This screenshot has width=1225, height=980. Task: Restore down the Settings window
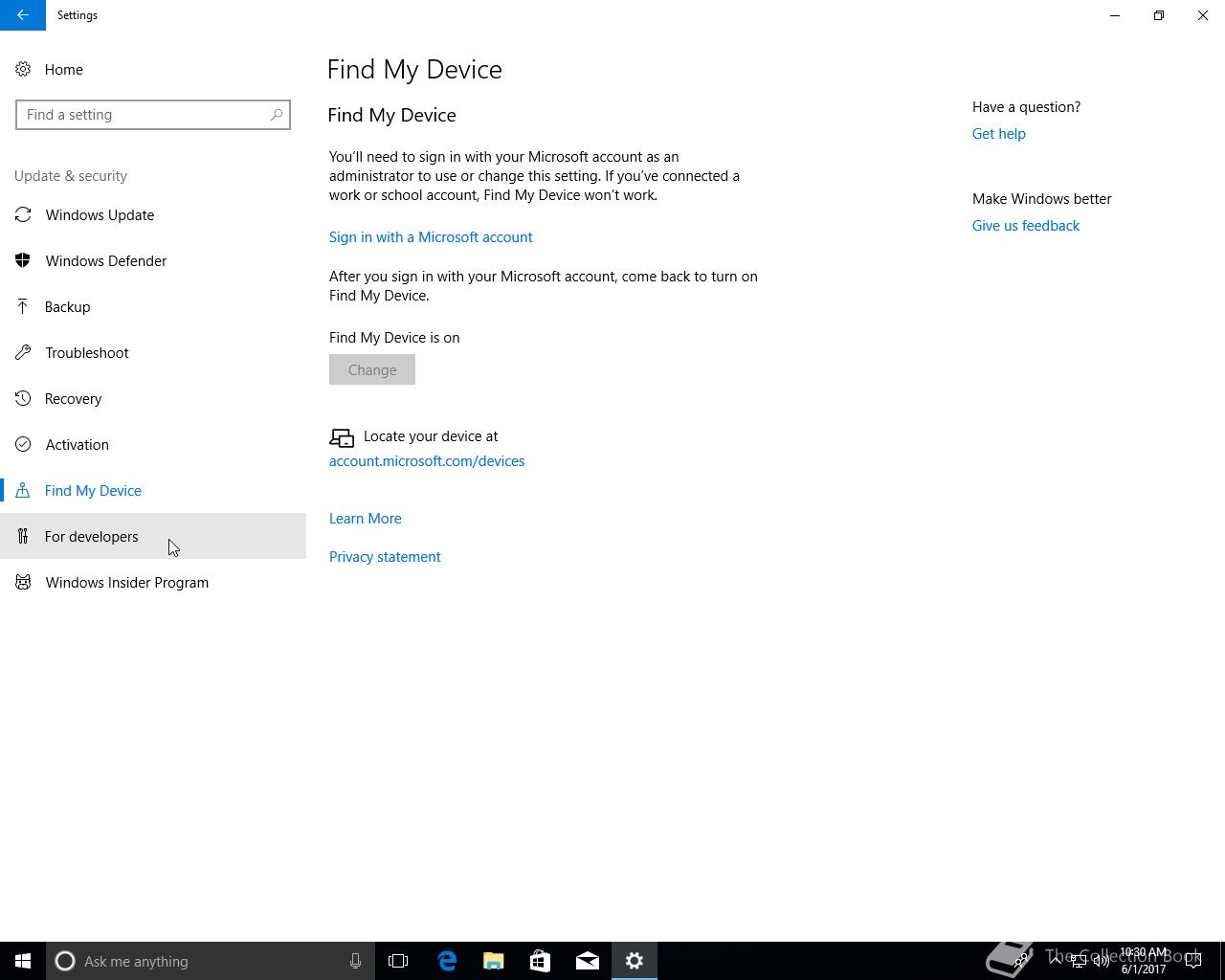coord(1159,15)
